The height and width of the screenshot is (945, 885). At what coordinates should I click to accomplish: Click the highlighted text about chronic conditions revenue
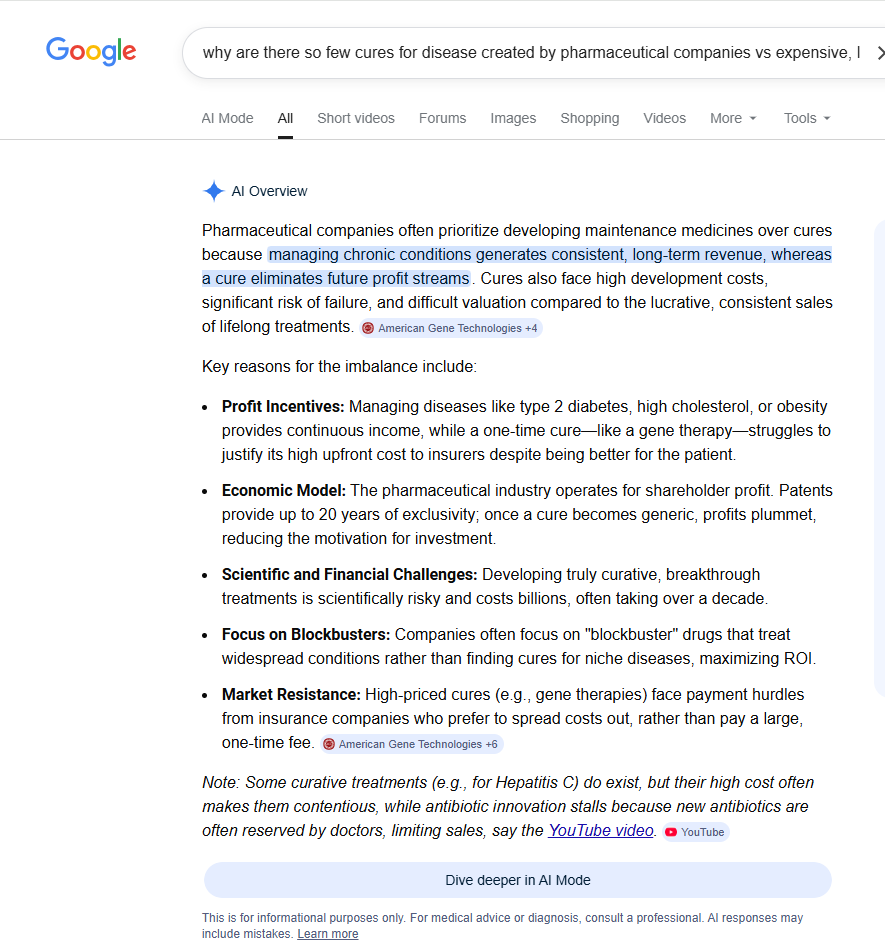coord(548,255)
